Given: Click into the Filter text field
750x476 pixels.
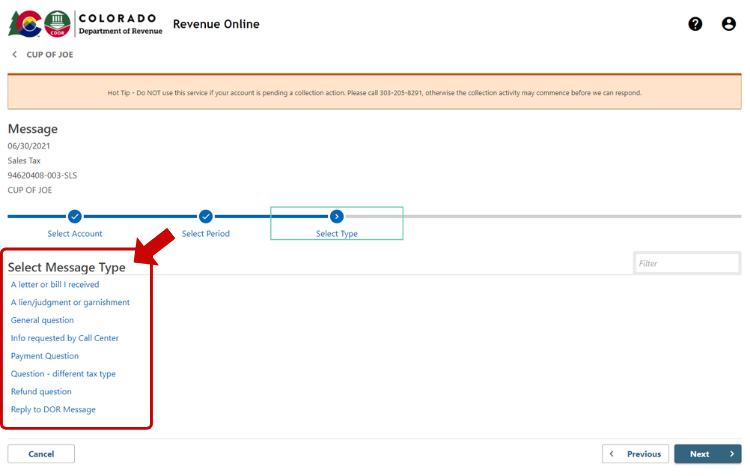Looking at the screenshot, I should [686, 263].
